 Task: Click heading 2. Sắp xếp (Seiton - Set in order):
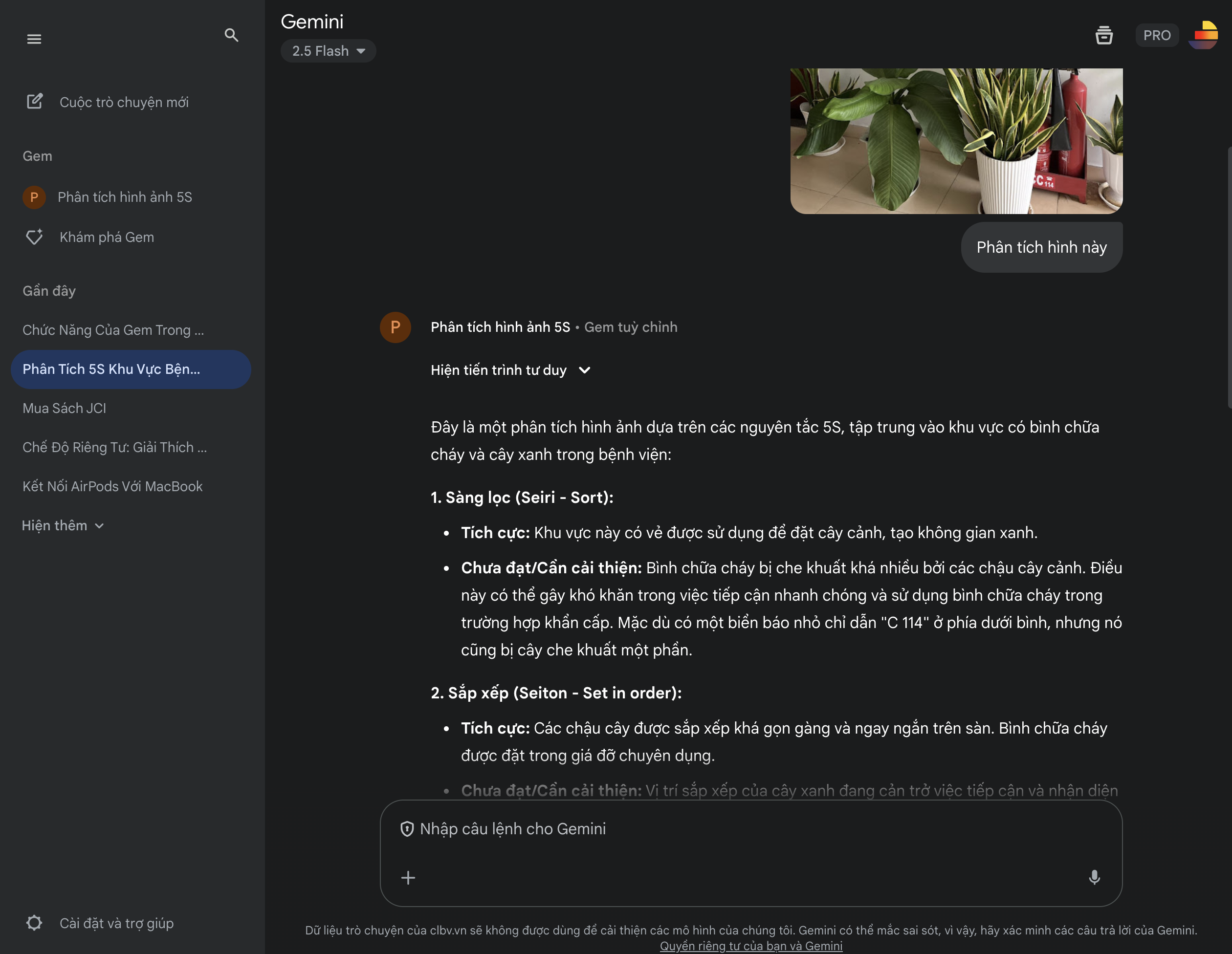click(556, 693)
